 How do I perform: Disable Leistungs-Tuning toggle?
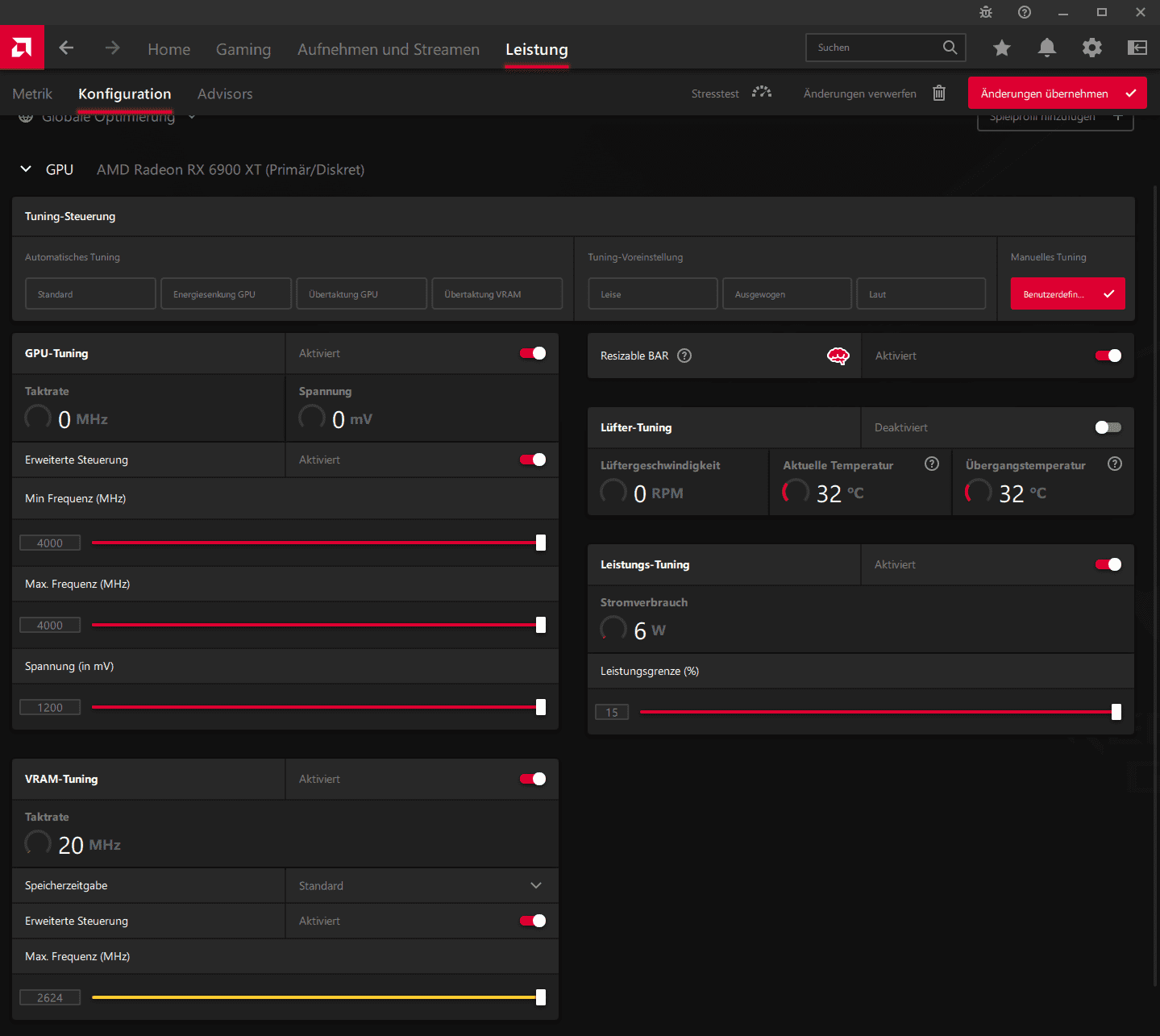[x=1108, y=564]
